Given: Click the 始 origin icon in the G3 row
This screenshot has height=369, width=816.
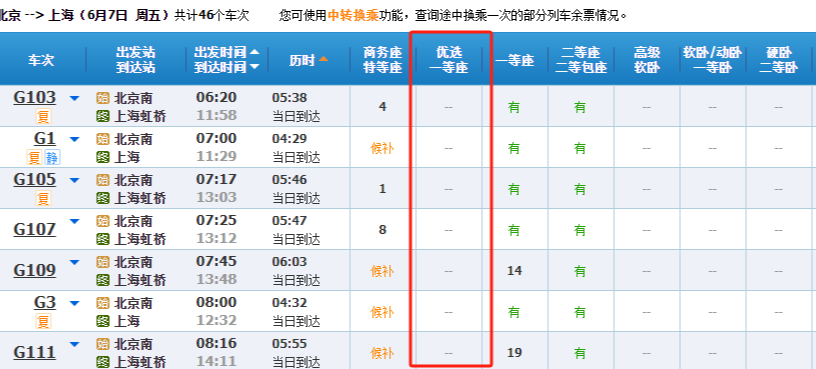Looking at the screenshot, I should tap(103, 302).
